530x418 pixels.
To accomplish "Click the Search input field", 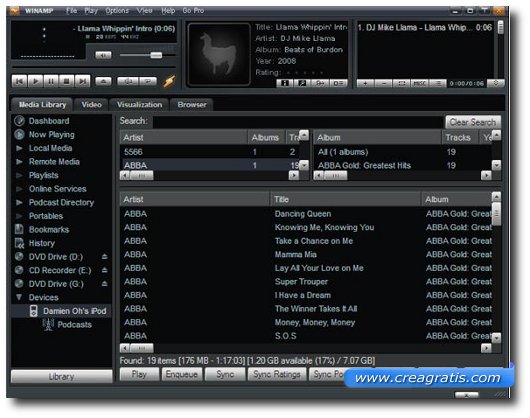I will coord(297,122).
